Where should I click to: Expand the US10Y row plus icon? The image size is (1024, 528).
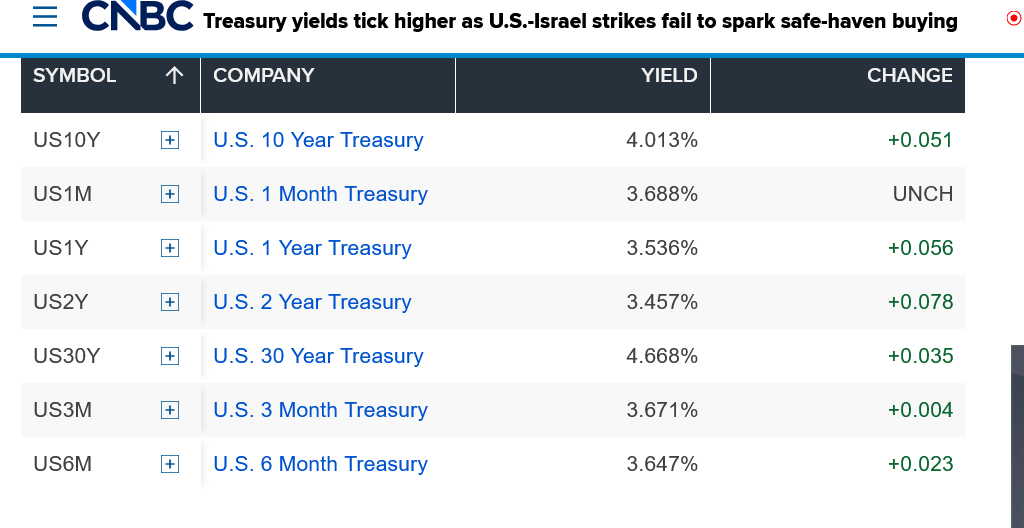pos(170,141)
